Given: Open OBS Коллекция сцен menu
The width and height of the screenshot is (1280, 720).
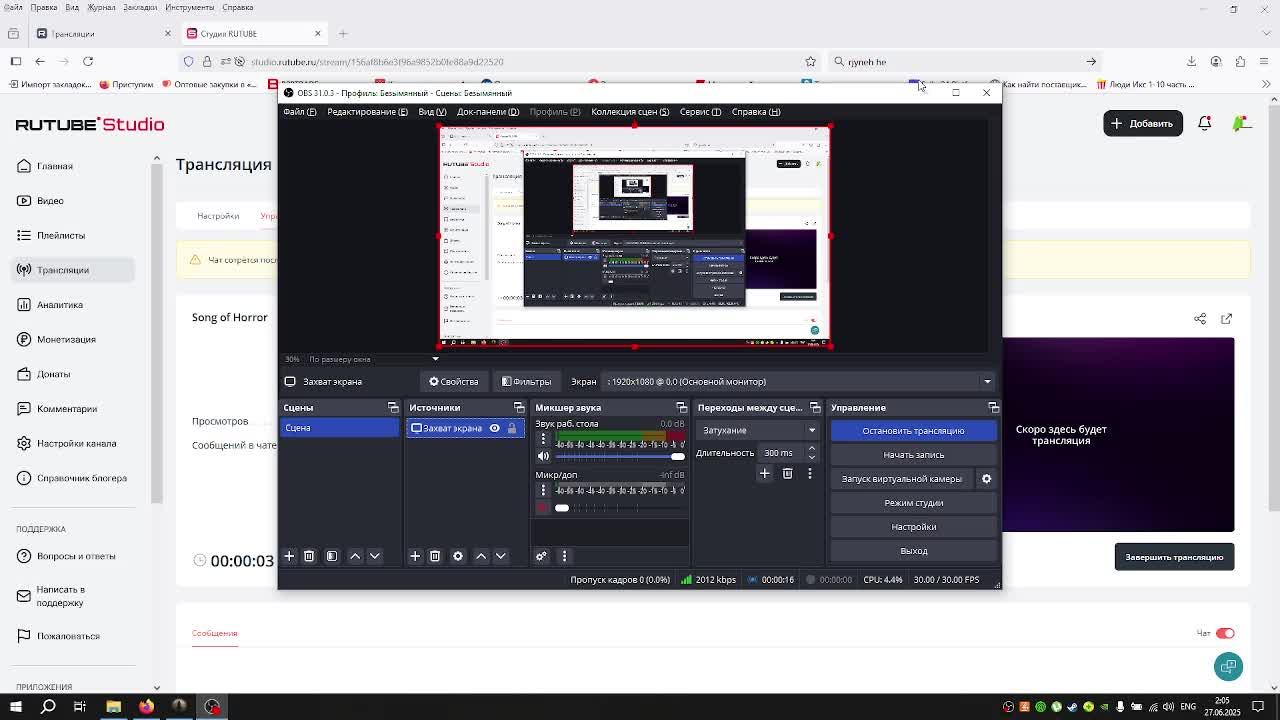Looking at the screenshot, I should point(630,112).
